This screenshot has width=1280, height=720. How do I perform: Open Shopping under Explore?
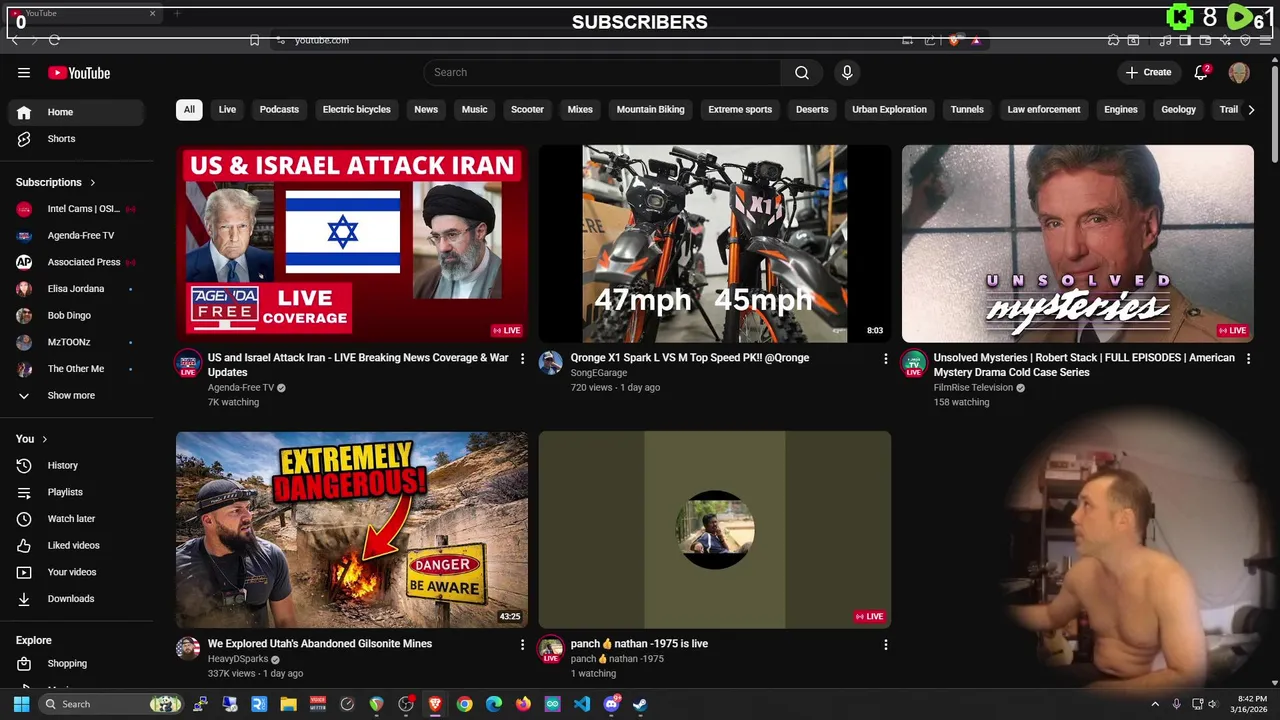[x=78, y=663]
